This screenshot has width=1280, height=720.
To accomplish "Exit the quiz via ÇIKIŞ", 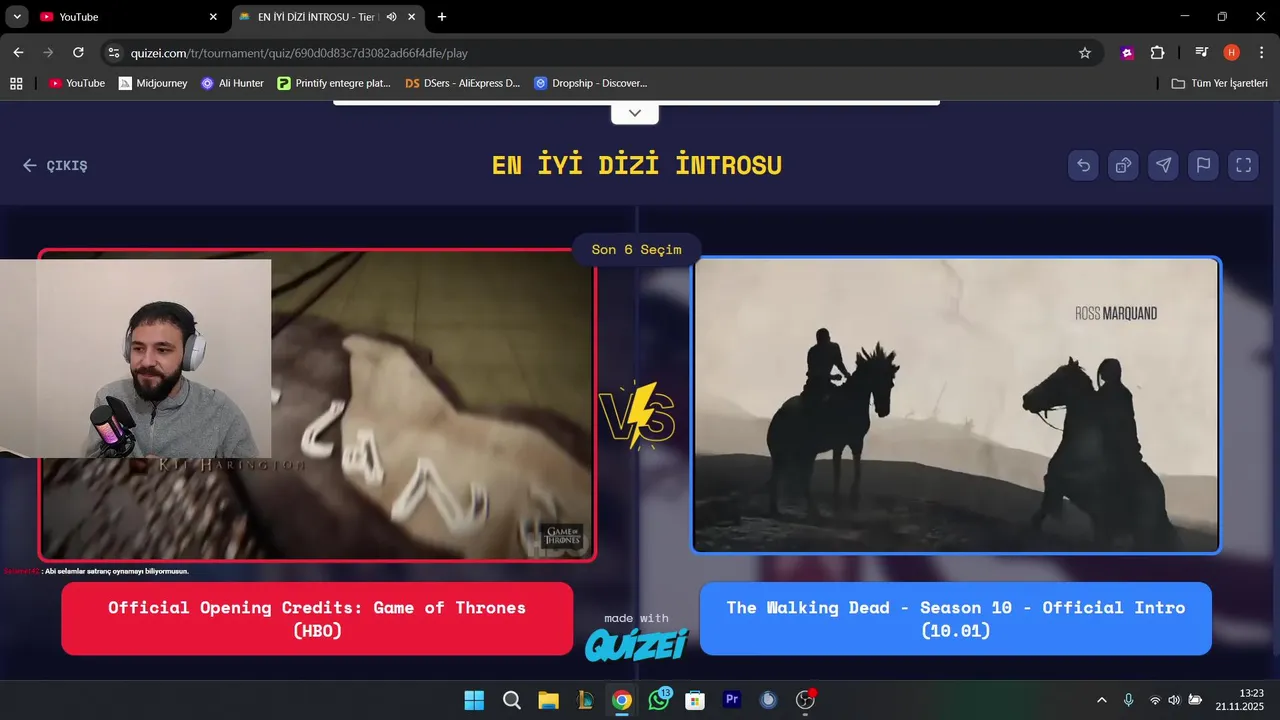I will (55, 166).
